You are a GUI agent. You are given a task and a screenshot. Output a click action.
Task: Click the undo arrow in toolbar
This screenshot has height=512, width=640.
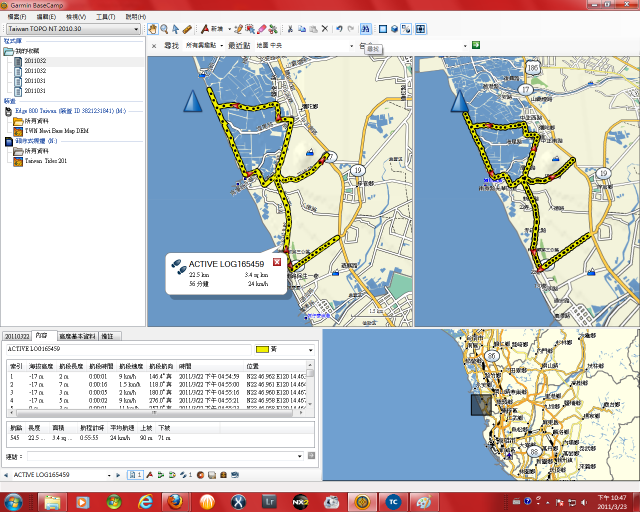click(x=339, y=29)
